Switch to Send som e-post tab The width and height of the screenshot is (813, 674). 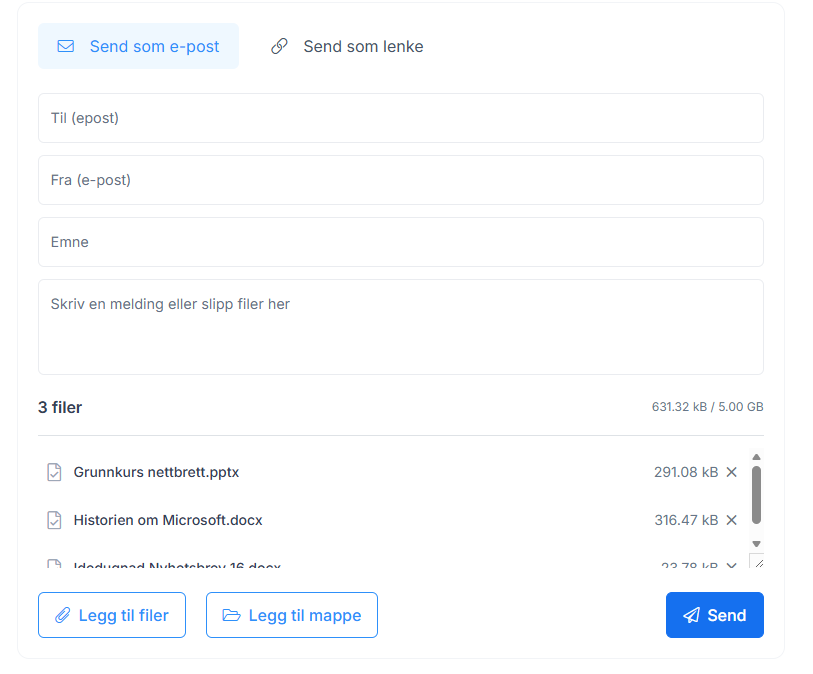coord(138,46)
